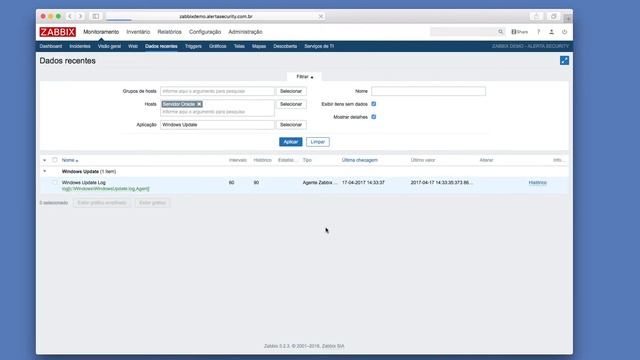
Task: Sort by Nome column
Action: 69,160
